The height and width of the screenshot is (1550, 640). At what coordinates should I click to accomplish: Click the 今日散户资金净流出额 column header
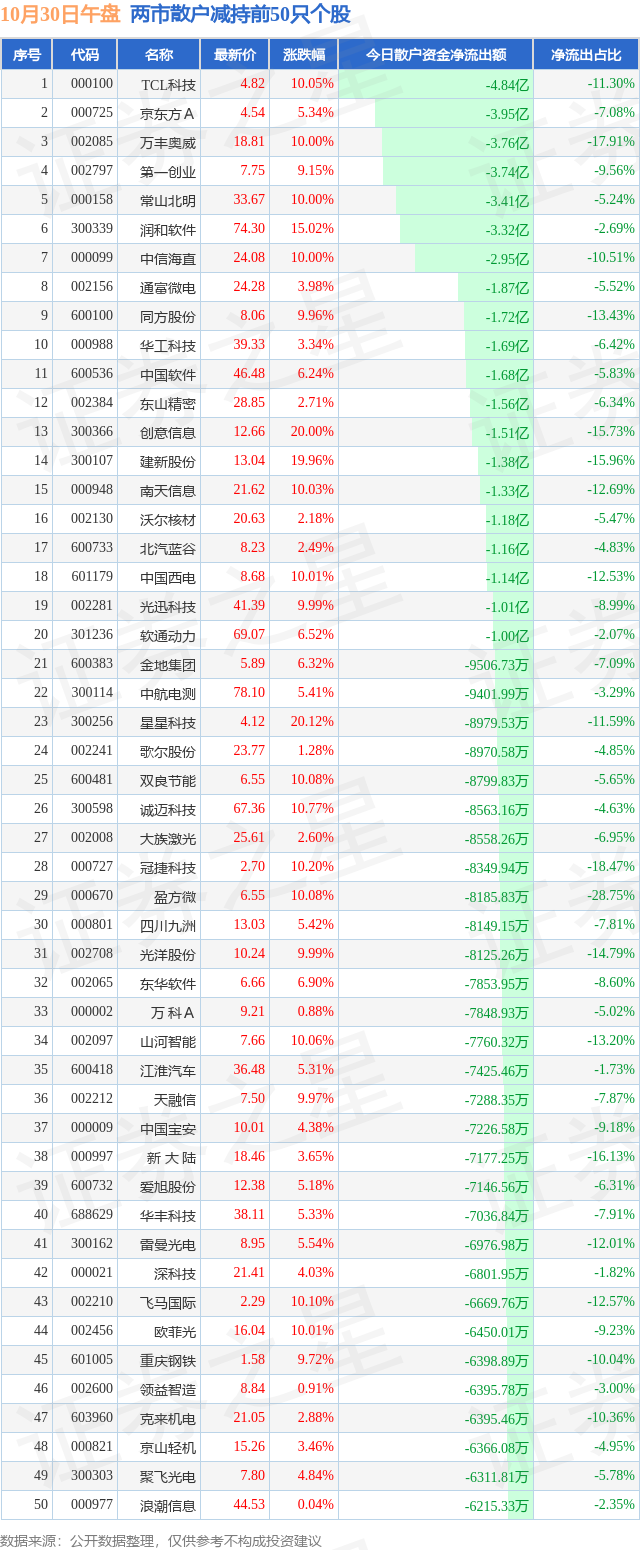[x=435, y=55]
